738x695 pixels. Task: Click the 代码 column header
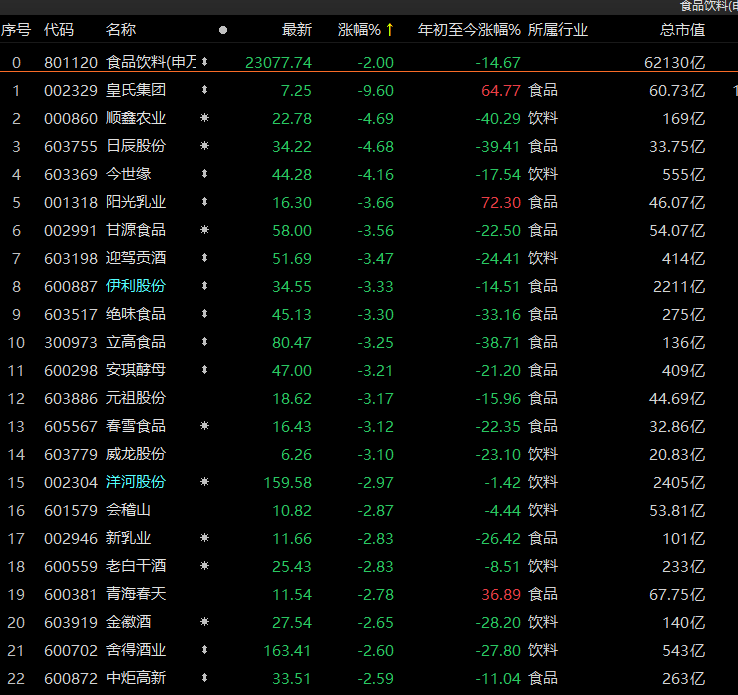(59, 30)
